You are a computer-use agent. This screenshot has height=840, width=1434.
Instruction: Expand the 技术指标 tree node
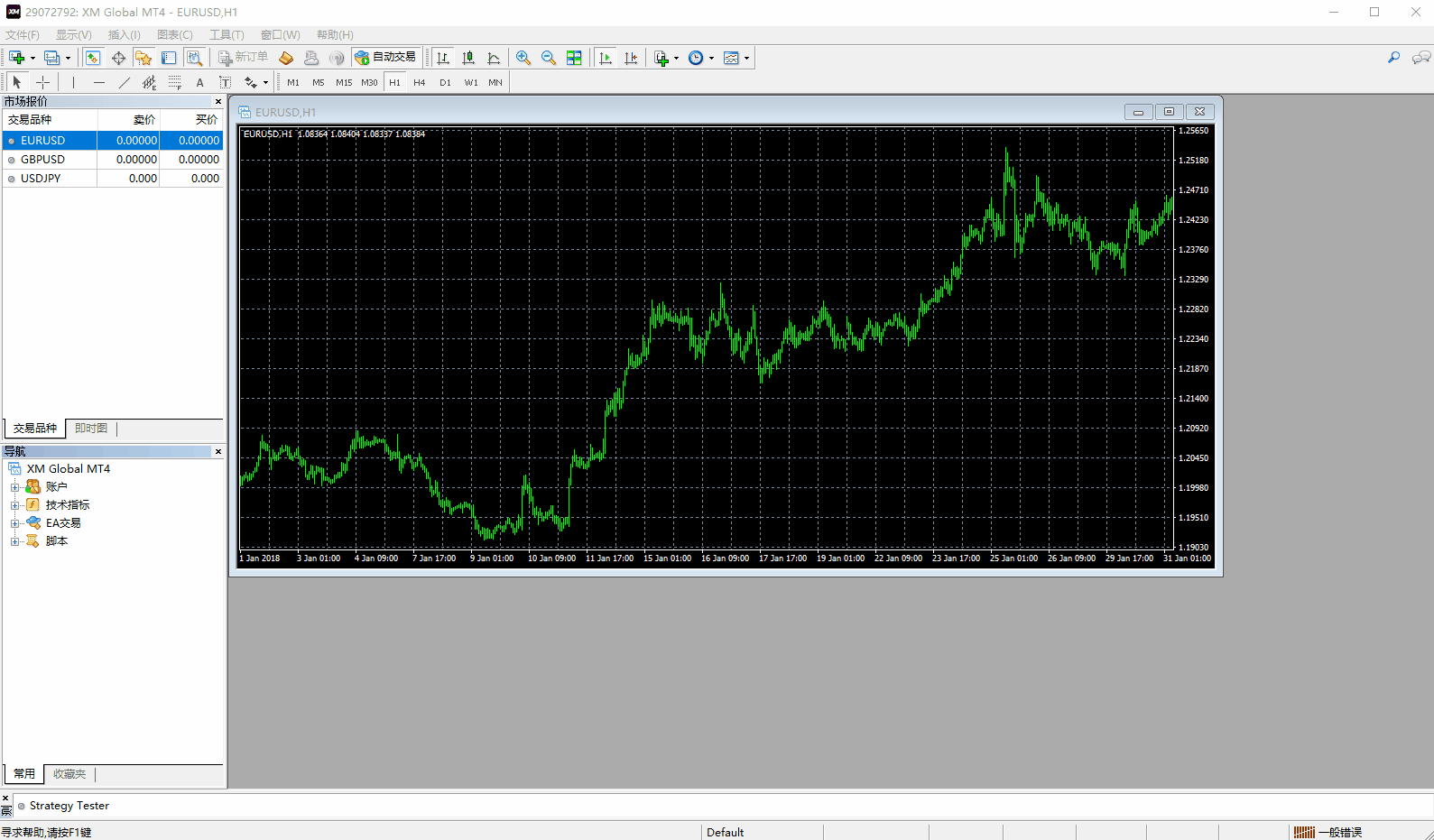(14, 505)
